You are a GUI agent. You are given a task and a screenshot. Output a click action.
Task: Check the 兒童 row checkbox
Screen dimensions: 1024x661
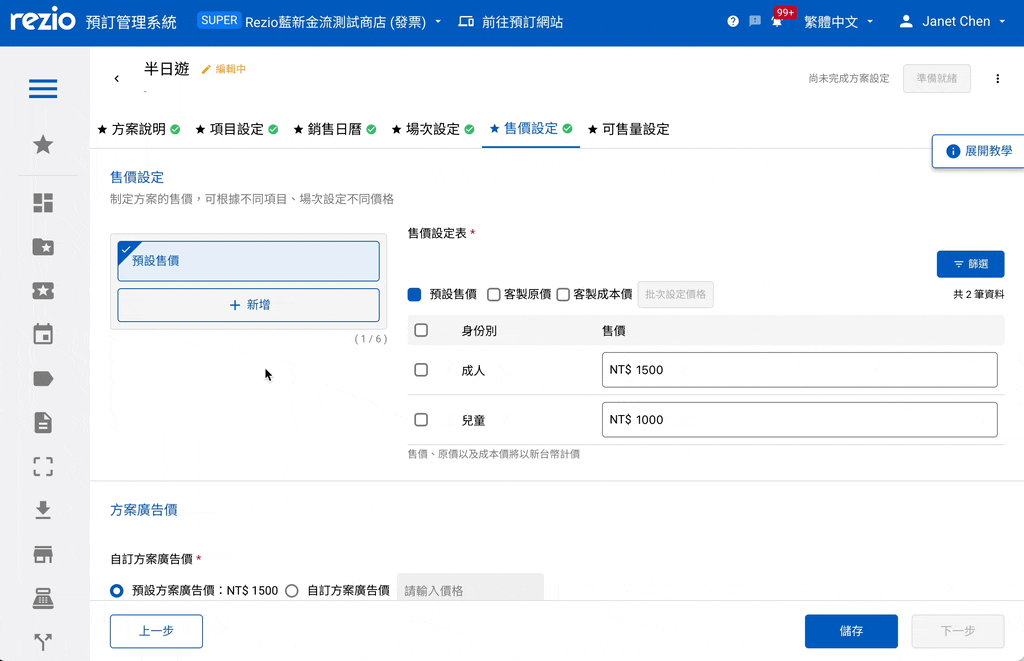421,420
